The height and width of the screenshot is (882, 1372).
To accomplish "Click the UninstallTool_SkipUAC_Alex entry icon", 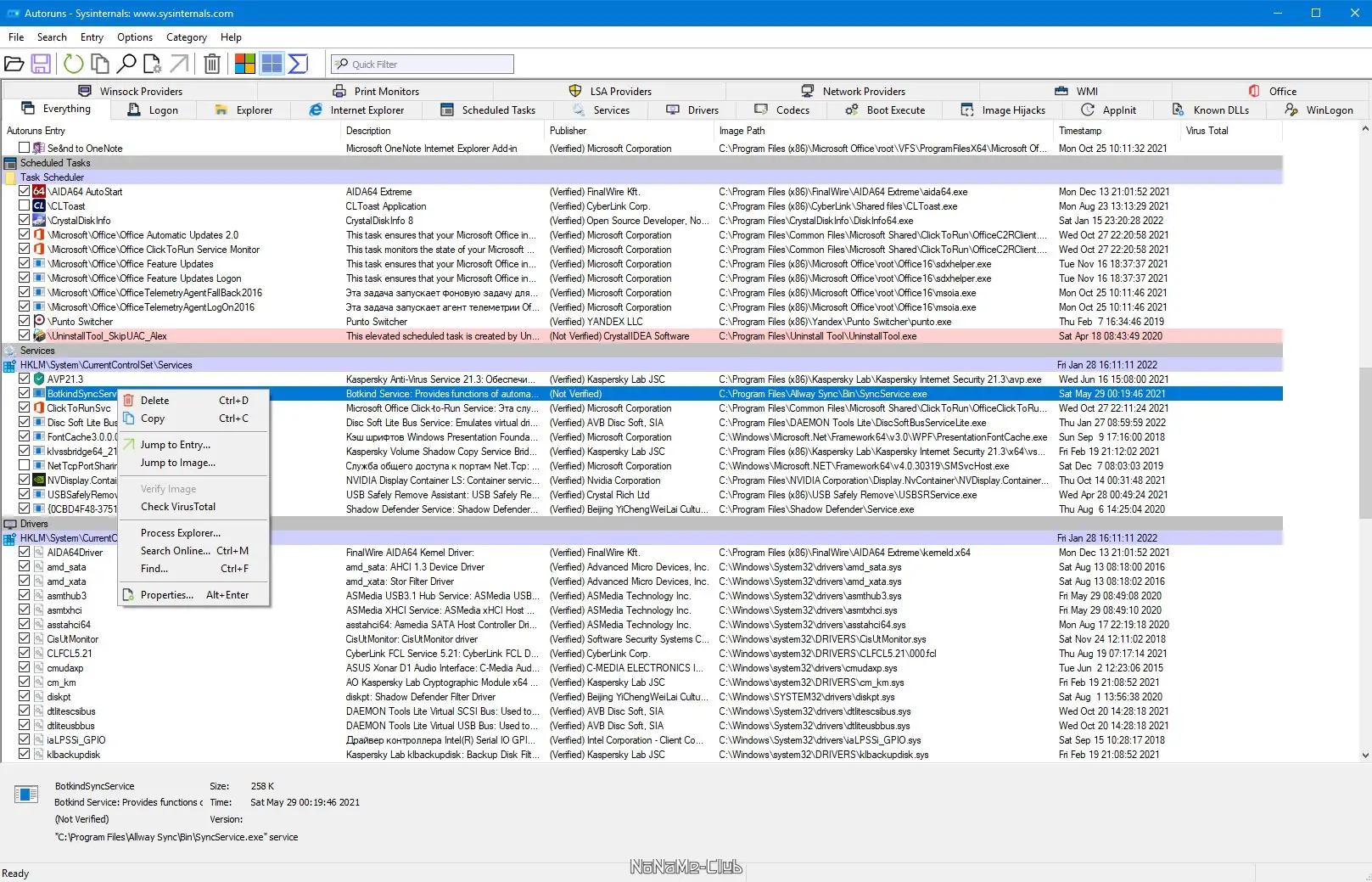I will [39, 336].
